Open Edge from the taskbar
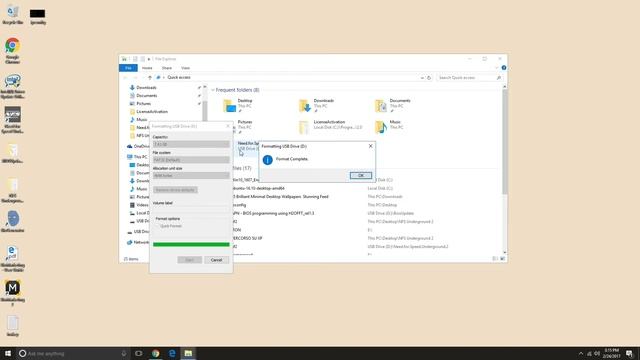 click(x=172, y=353)
